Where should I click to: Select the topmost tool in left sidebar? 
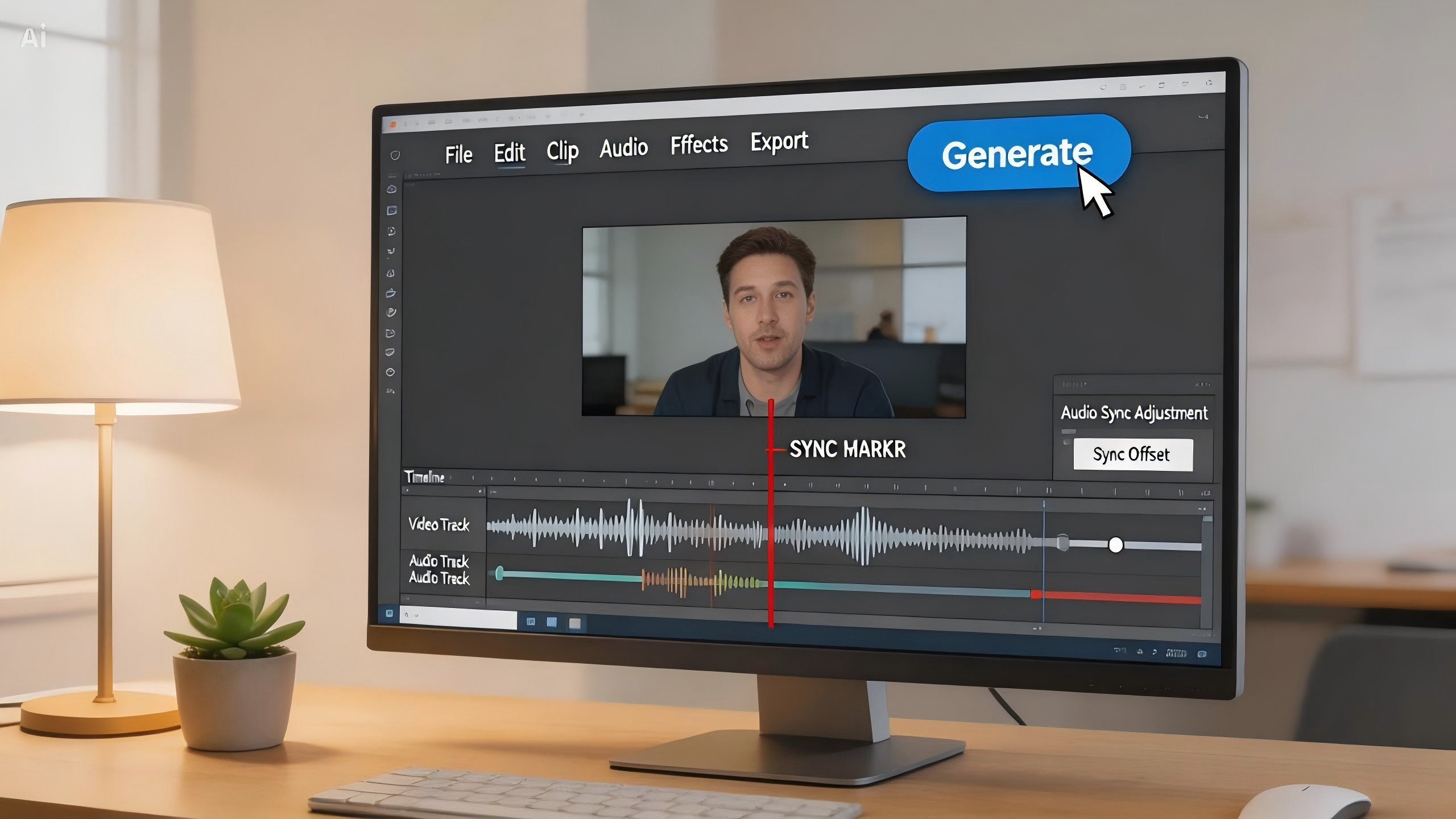[x=391, y=189]
